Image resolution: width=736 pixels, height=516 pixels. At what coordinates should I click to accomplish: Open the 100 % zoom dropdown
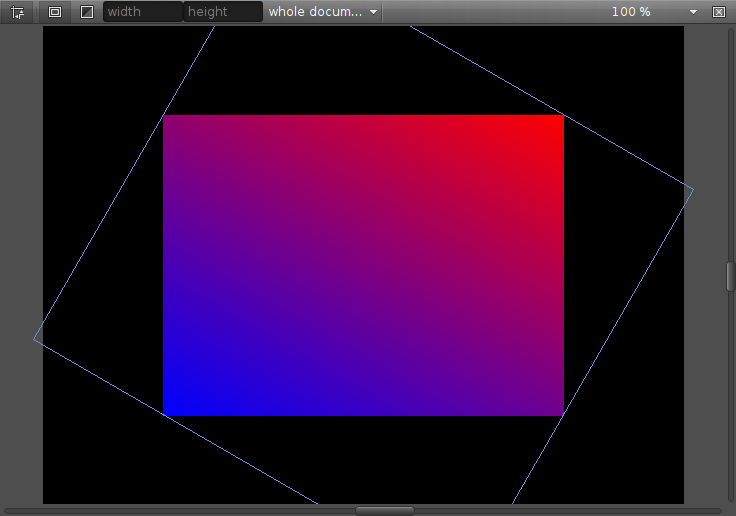tap(654, 12)
